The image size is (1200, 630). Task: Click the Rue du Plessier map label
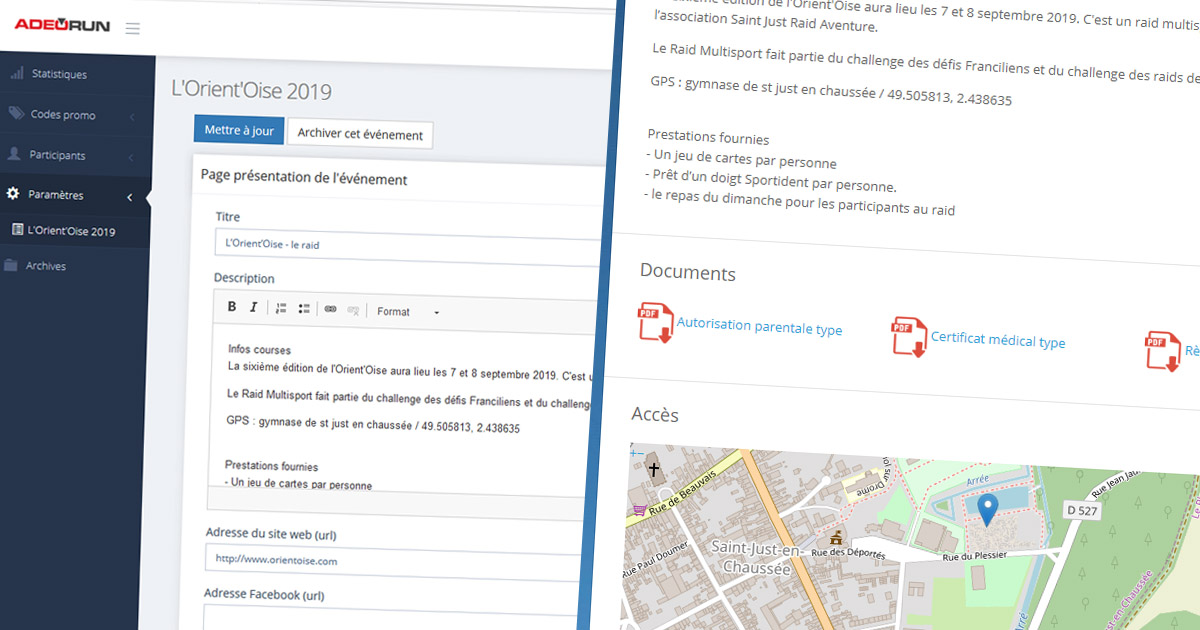(977, 555)
